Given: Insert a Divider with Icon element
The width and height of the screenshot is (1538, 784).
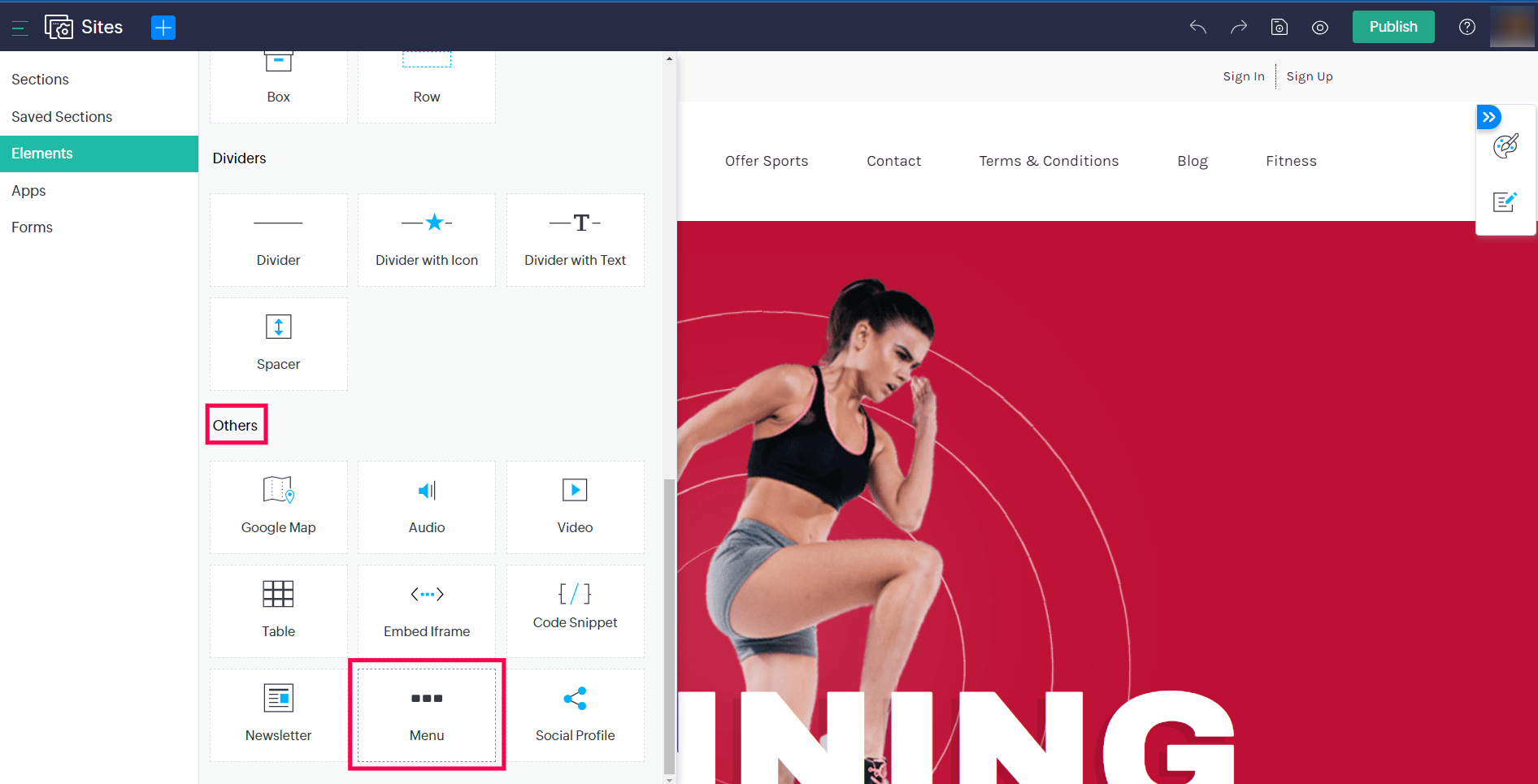Looking at the screenshot, I should coord(427,240).
